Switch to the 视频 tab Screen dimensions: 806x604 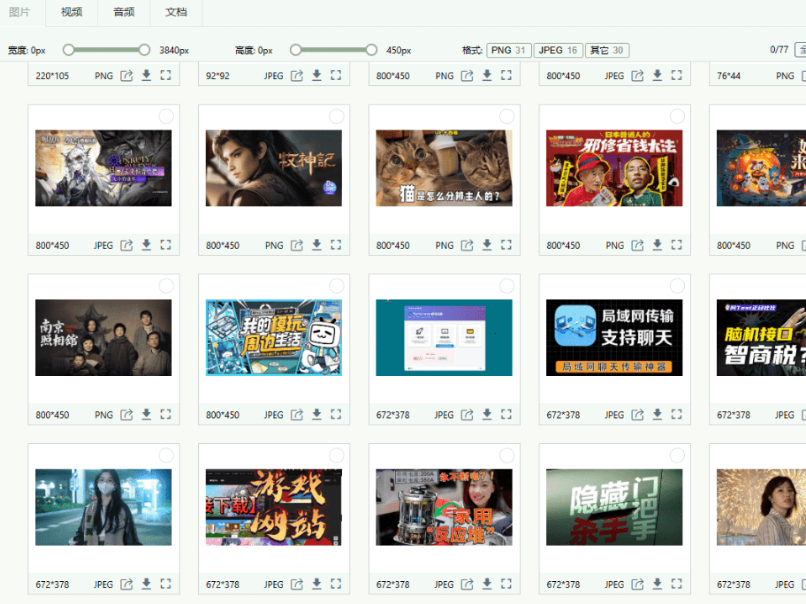71,12
